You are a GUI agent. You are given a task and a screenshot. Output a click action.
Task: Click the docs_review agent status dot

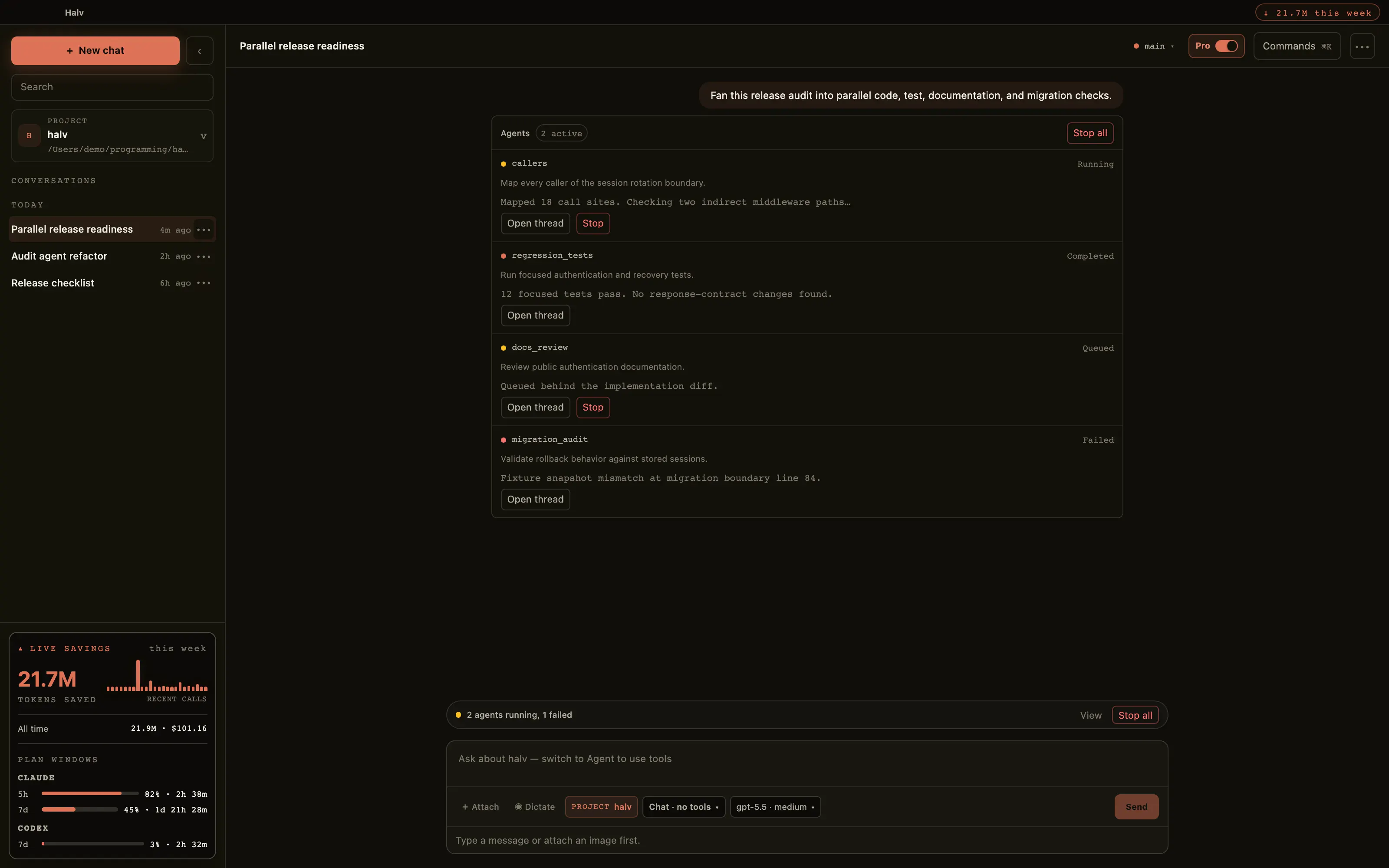[504, 348]
